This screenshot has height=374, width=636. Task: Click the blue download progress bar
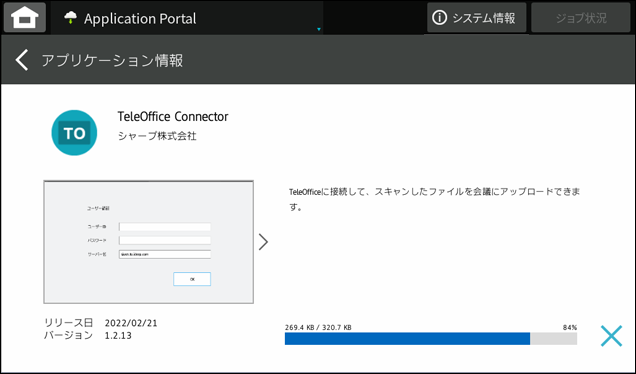[x=431, y=339]
